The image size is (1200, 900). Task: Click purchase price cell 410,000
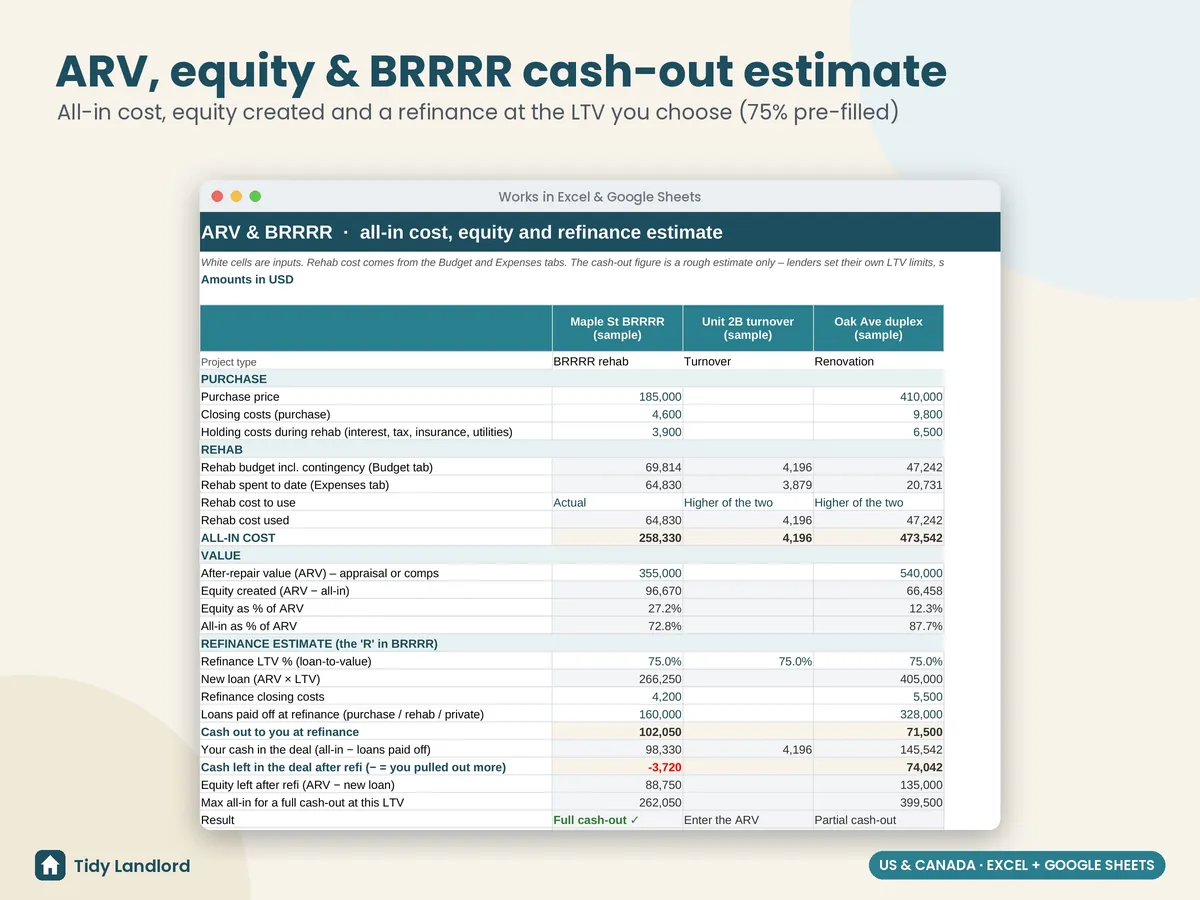tap(878, 397)
